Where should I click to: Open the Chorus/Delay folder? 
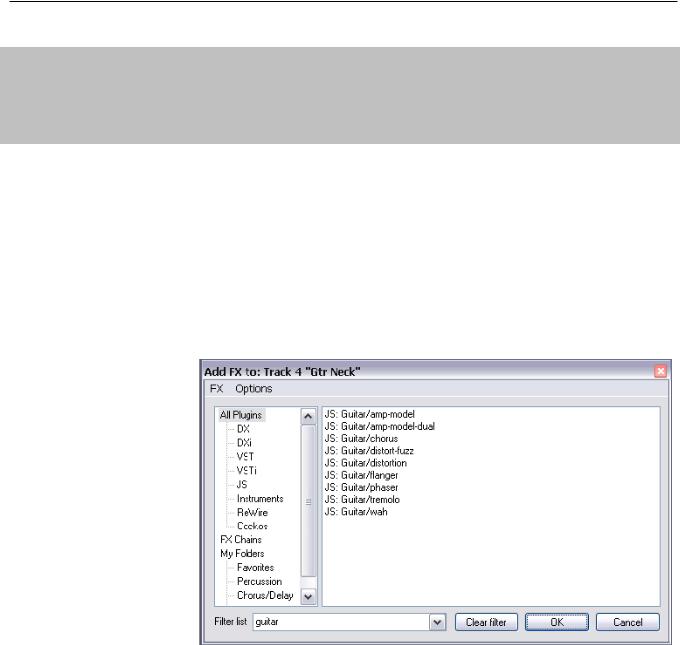point(265,596)
